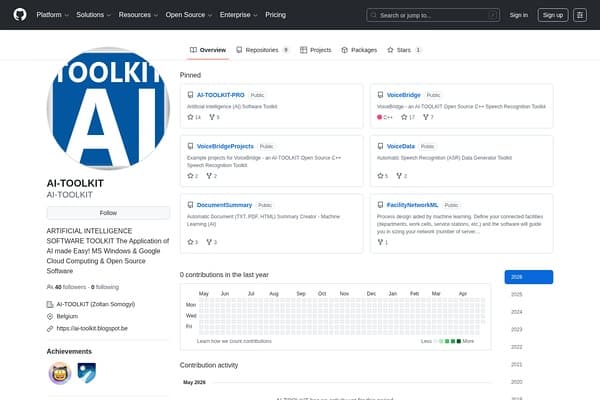Click the fork count on AI-TOOLKIT-PRO

(214, 117)
